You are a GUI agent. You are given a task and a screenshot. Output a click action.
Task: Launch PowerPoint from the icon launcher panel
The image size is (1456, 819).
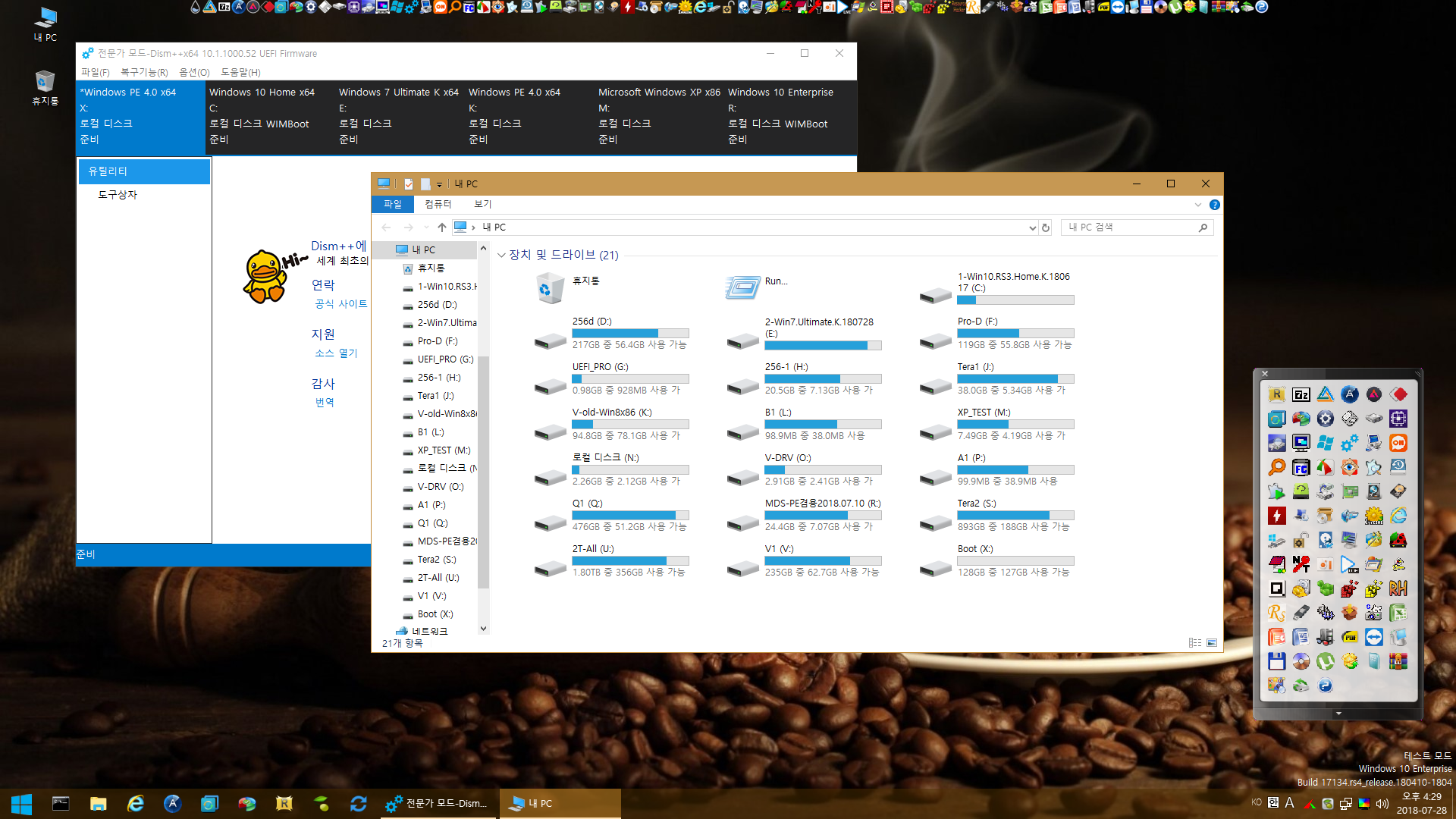[1276, 637]
